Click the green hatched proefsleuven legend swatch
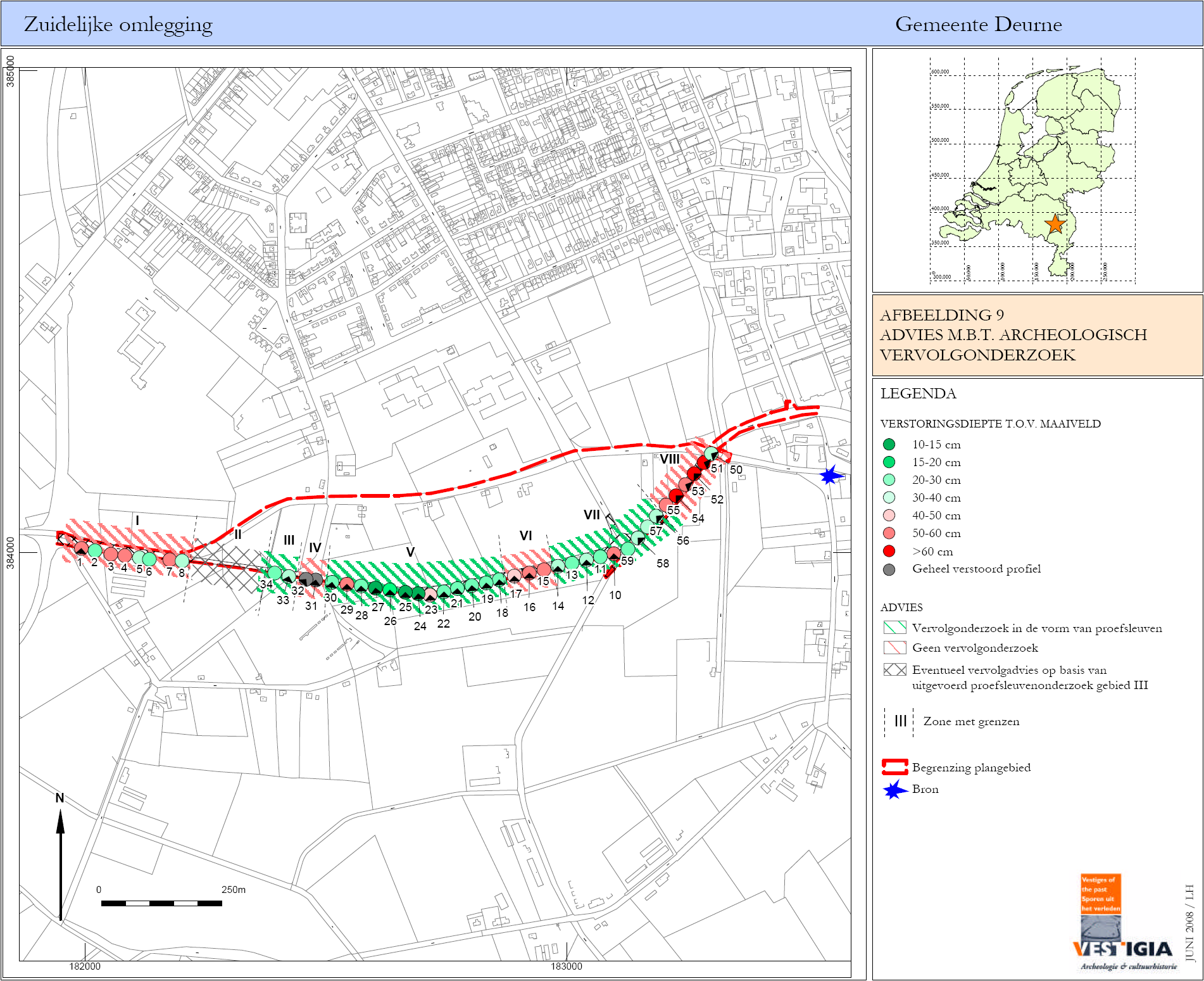Viewport: 1204px width, 981px height. [x=895, y=628]
